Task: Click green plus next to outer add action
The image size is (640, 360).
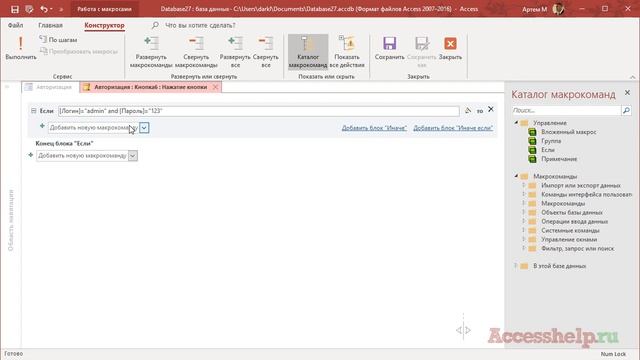Action: pyautogui.click(x=31, y=155)
